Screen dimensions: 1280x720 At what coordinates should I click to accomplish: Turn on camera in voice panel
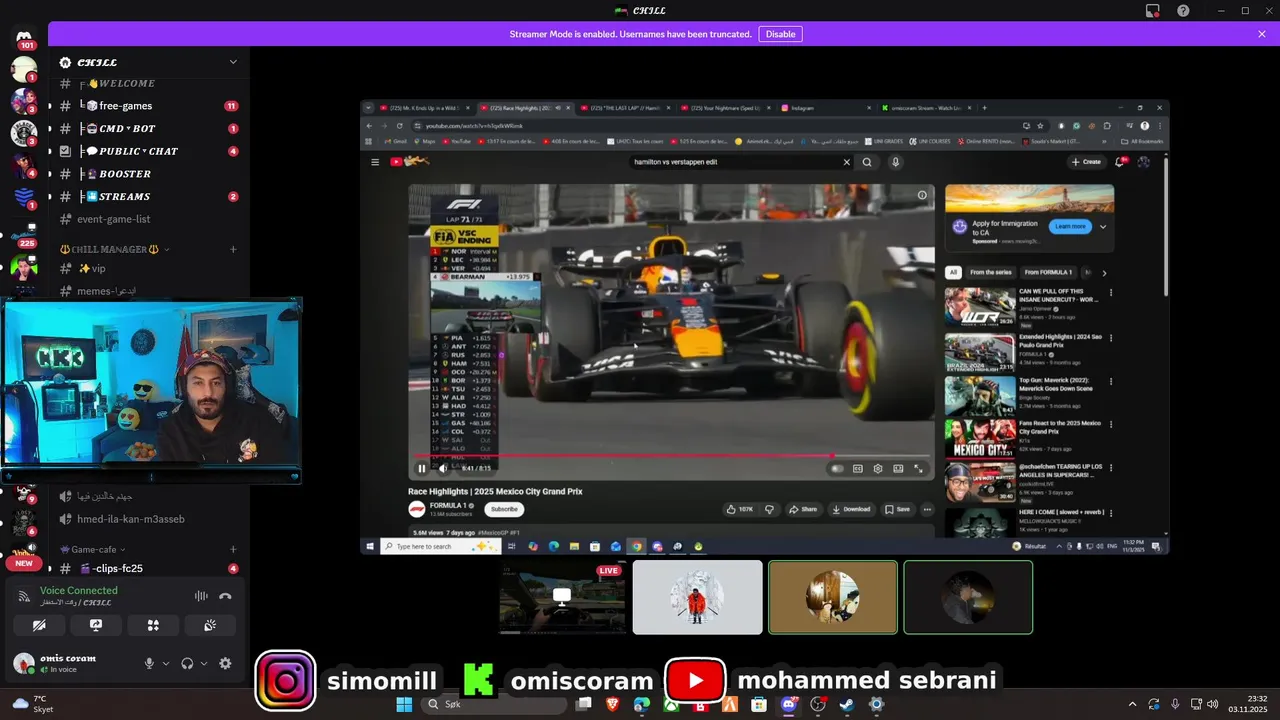[39, 625]
